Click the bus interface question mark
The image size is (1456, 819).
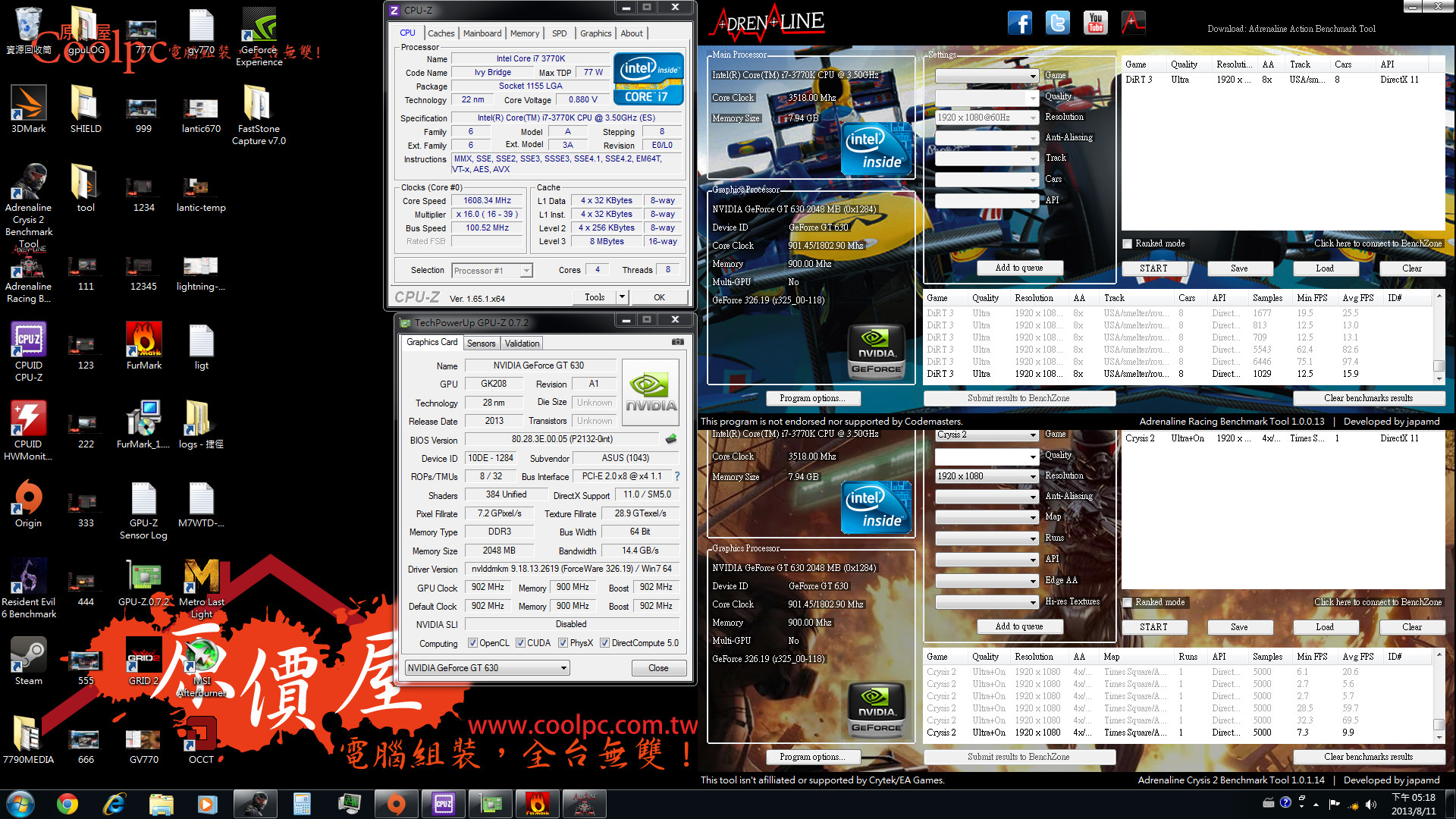pyautogui.click(x=677, y=476)
